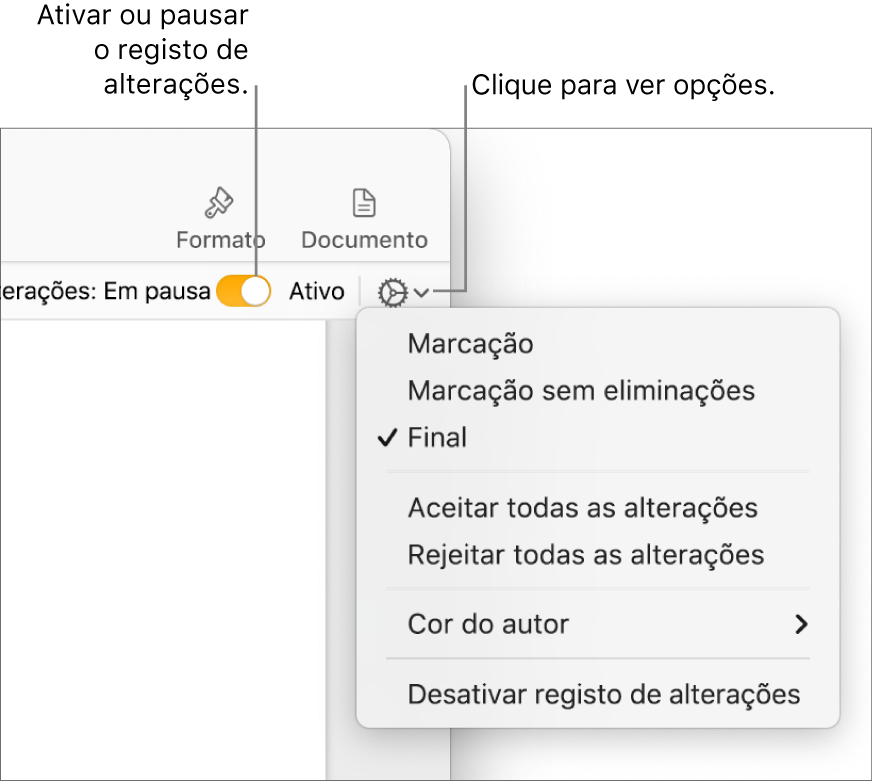Choose Desativar registo de alterações
Screen dimensions: 872x782
(x=602, y=694)
